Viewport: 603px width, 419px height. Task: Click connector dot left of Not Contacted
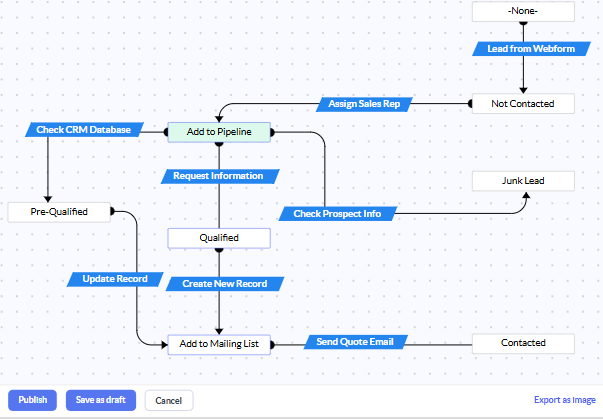470,103
